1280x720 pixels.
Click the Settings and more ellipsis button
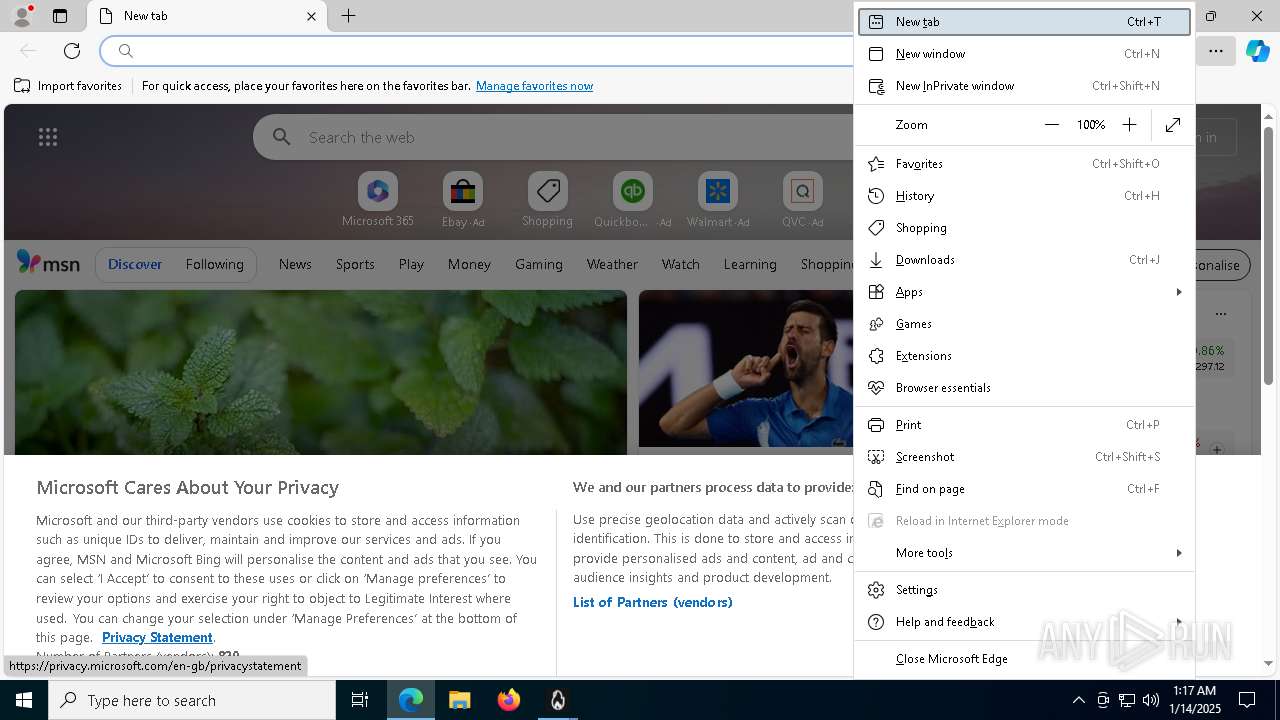pos(1216,51)
